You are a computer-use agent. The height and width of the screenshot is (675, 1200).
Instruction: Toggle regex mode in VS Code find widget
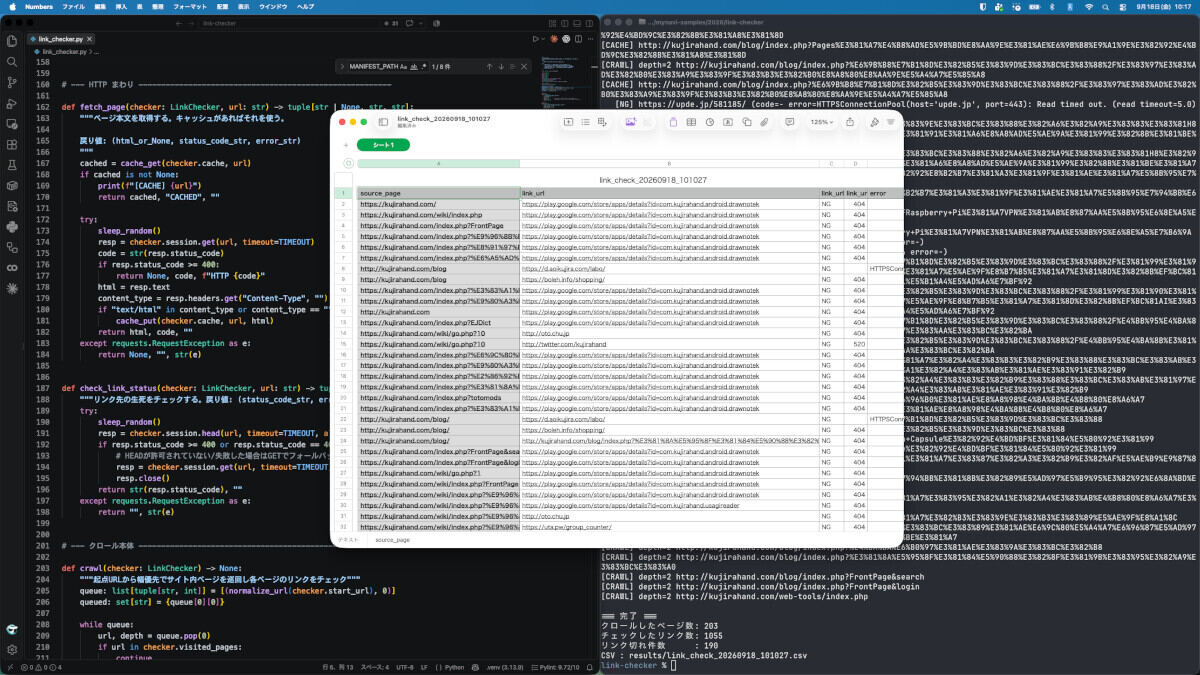(424, 66)
